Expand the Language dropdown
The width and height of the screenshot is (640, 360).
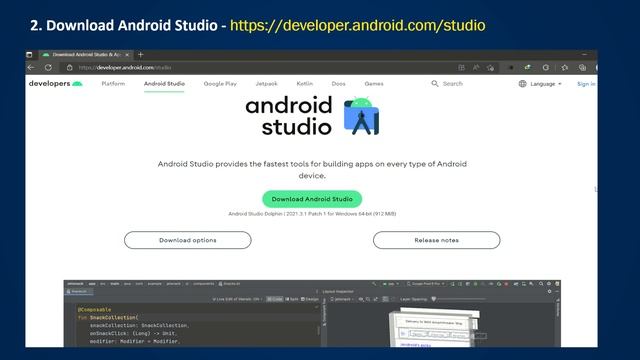tap(546, 84)
